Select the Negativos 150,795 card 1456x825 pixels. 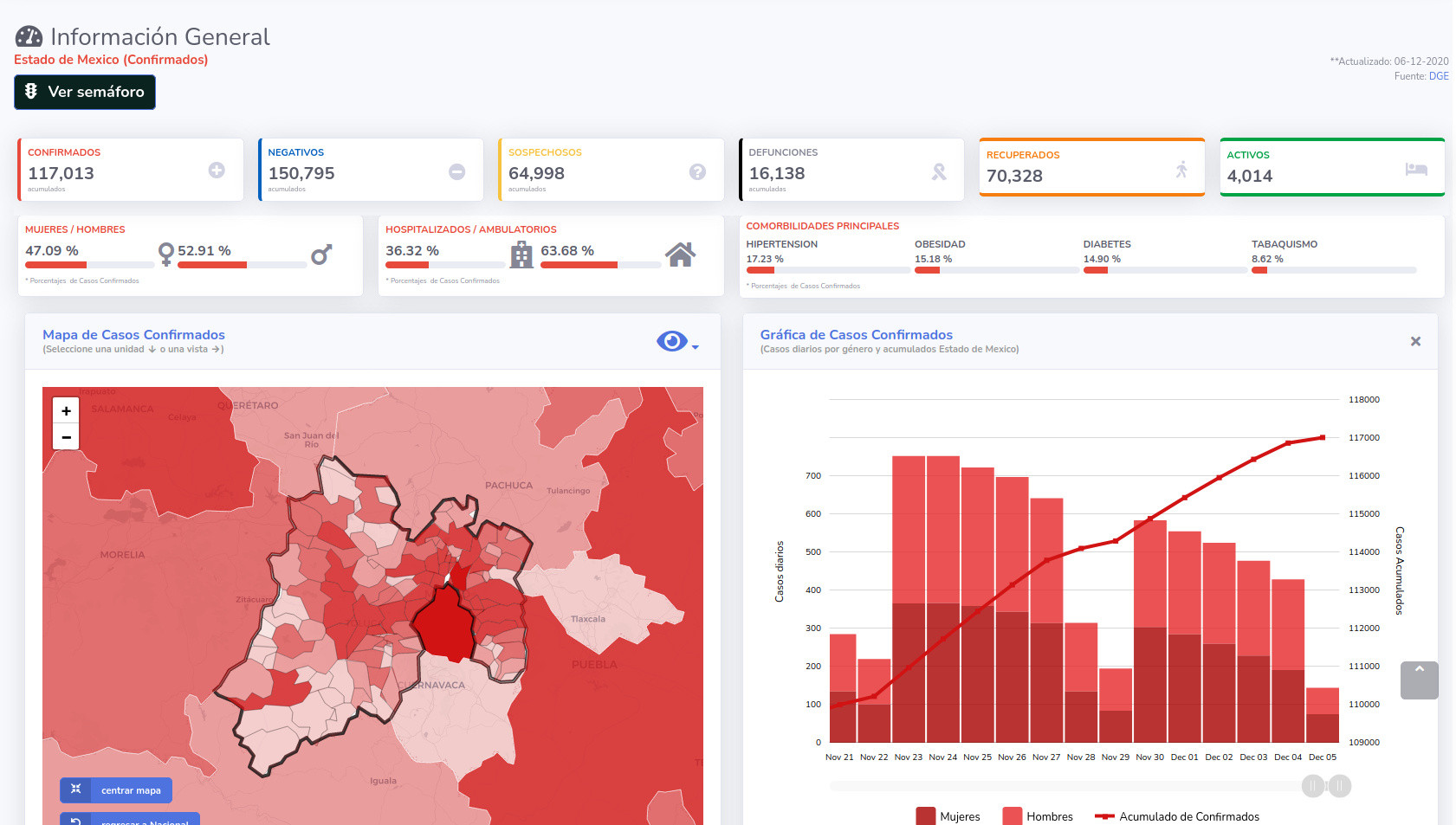click(371, 170)
